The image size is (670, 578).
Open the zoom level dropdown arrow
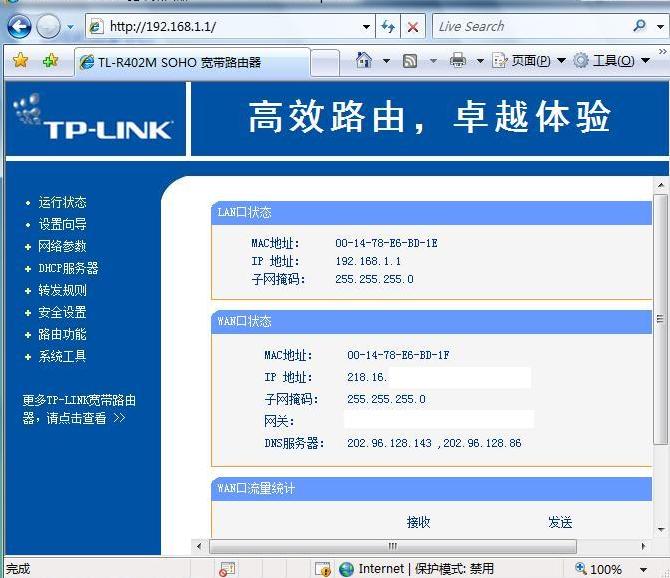click(644, 569)
